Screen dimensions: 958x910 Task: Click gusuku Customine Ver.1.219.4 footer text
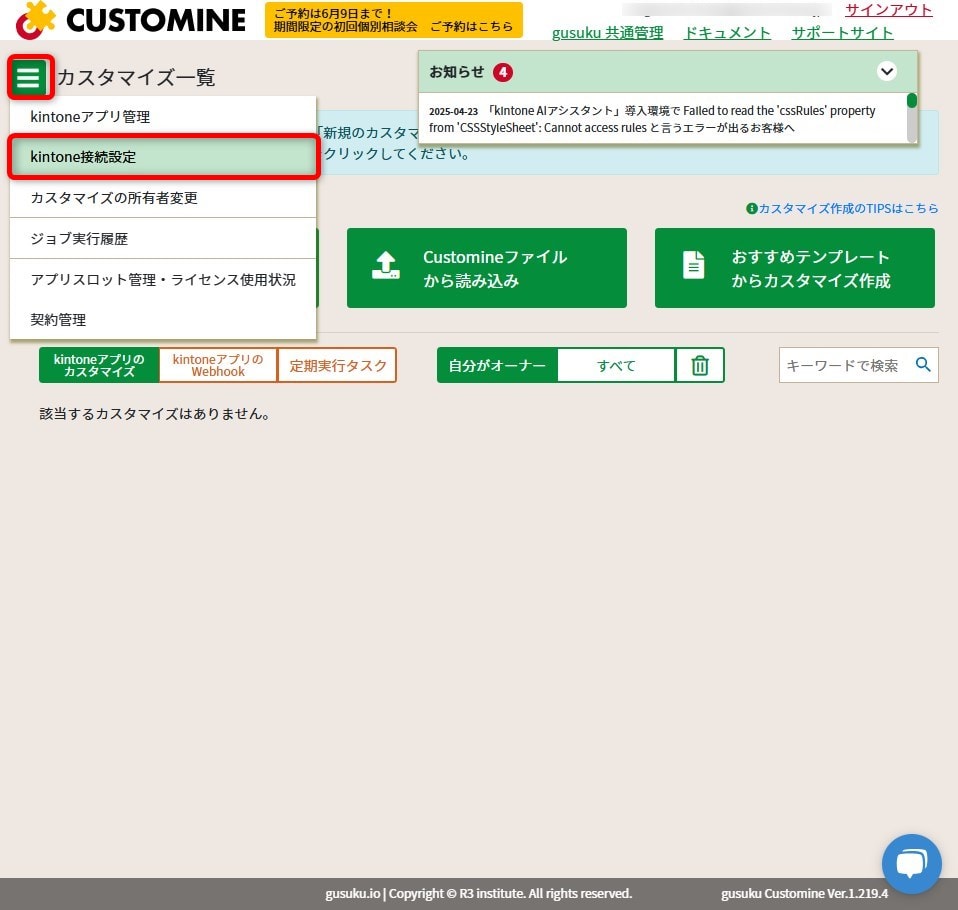click(x=804, y=893)
